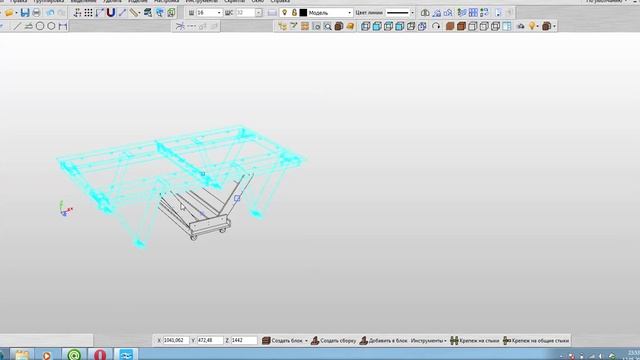Click the ruler tool icon
Image resolution: width=640 pixels, height=360 pixels.
click(134, 13)
